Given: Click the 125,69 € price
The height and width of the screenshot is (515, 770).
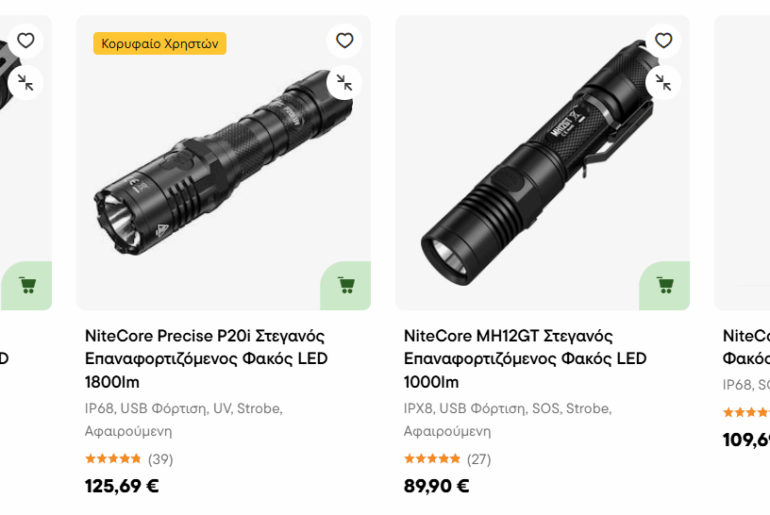Looking at the screenshot, I should [x=122, y=487].
